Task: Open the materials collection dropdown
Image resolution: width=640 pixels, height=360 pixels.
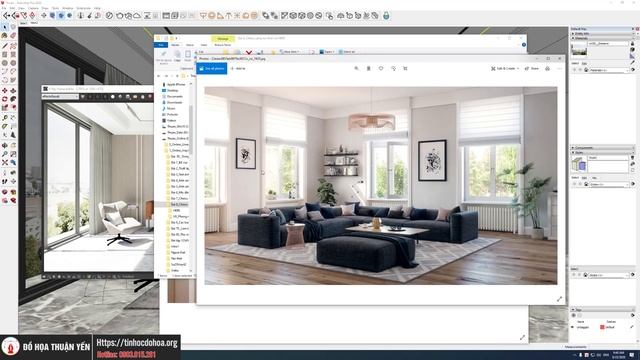Action: pyautogui.click(x=609, y=70)
